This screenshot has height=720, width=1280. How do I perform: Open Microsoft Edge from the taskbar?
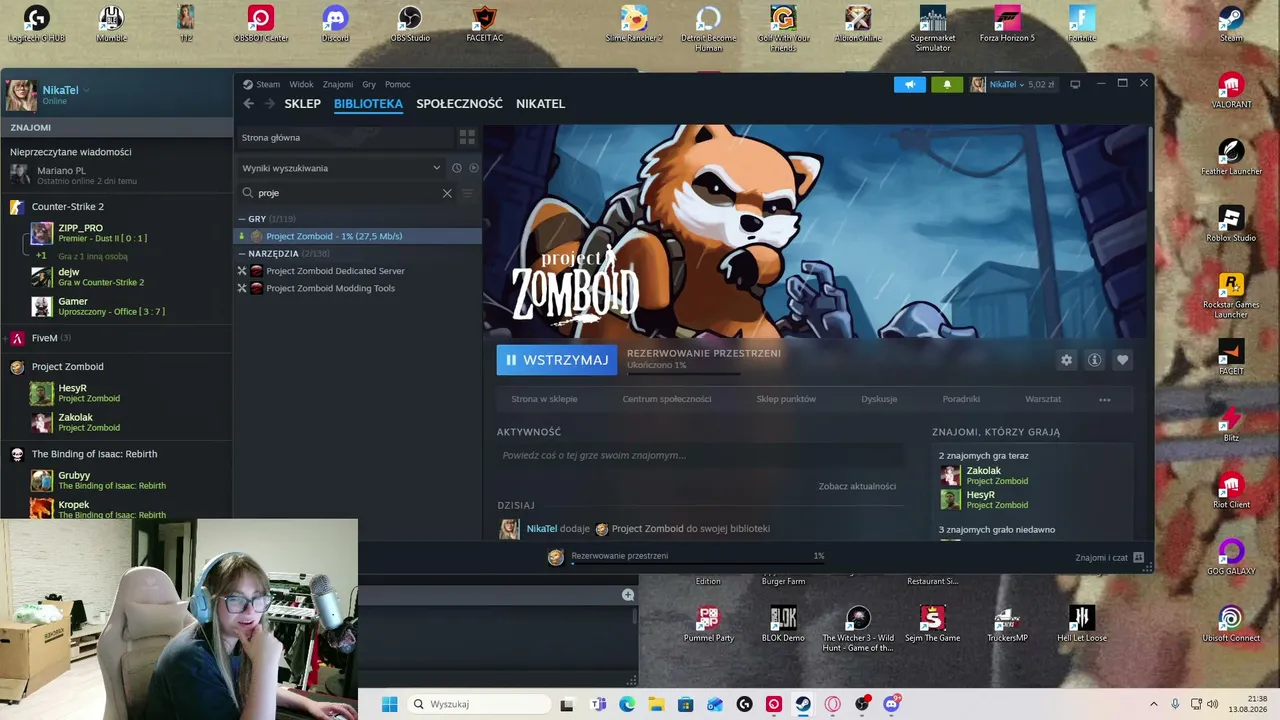(627, 704)
